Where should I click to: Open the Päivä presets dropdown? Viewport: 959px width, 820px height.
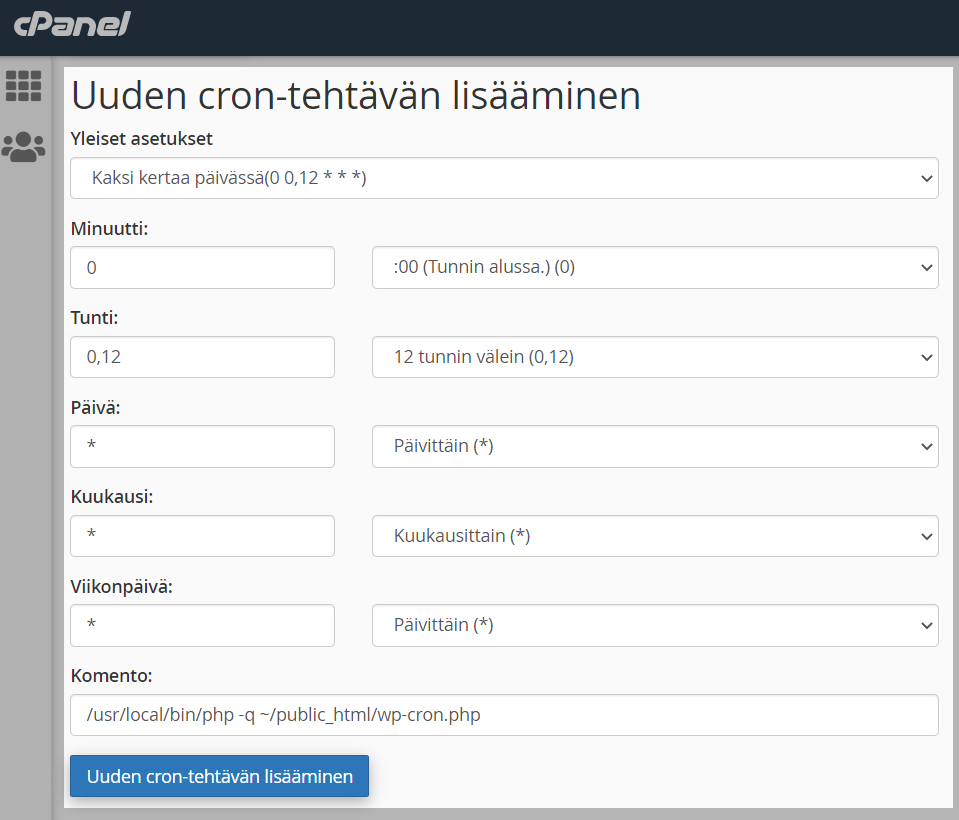[x=655, y=446]
